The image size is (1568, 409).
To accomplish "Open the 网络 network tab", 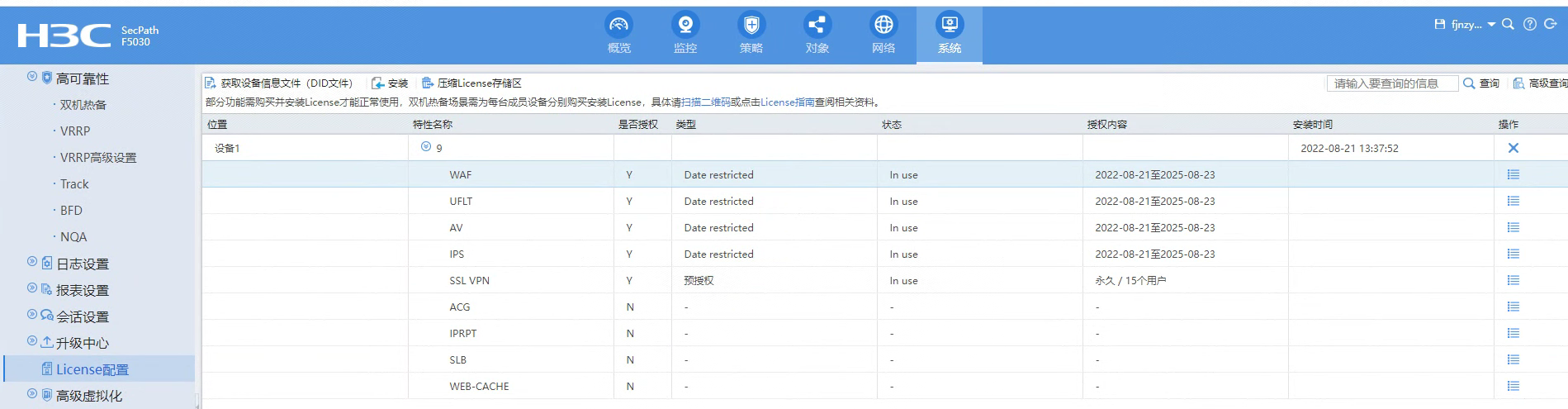I will click(883, 34).
